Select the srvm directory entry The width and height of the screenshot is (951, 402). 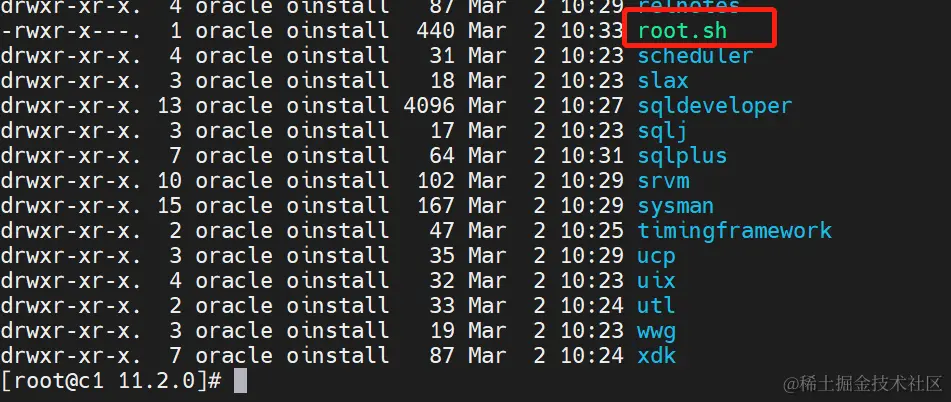click(x=663, y=181)
